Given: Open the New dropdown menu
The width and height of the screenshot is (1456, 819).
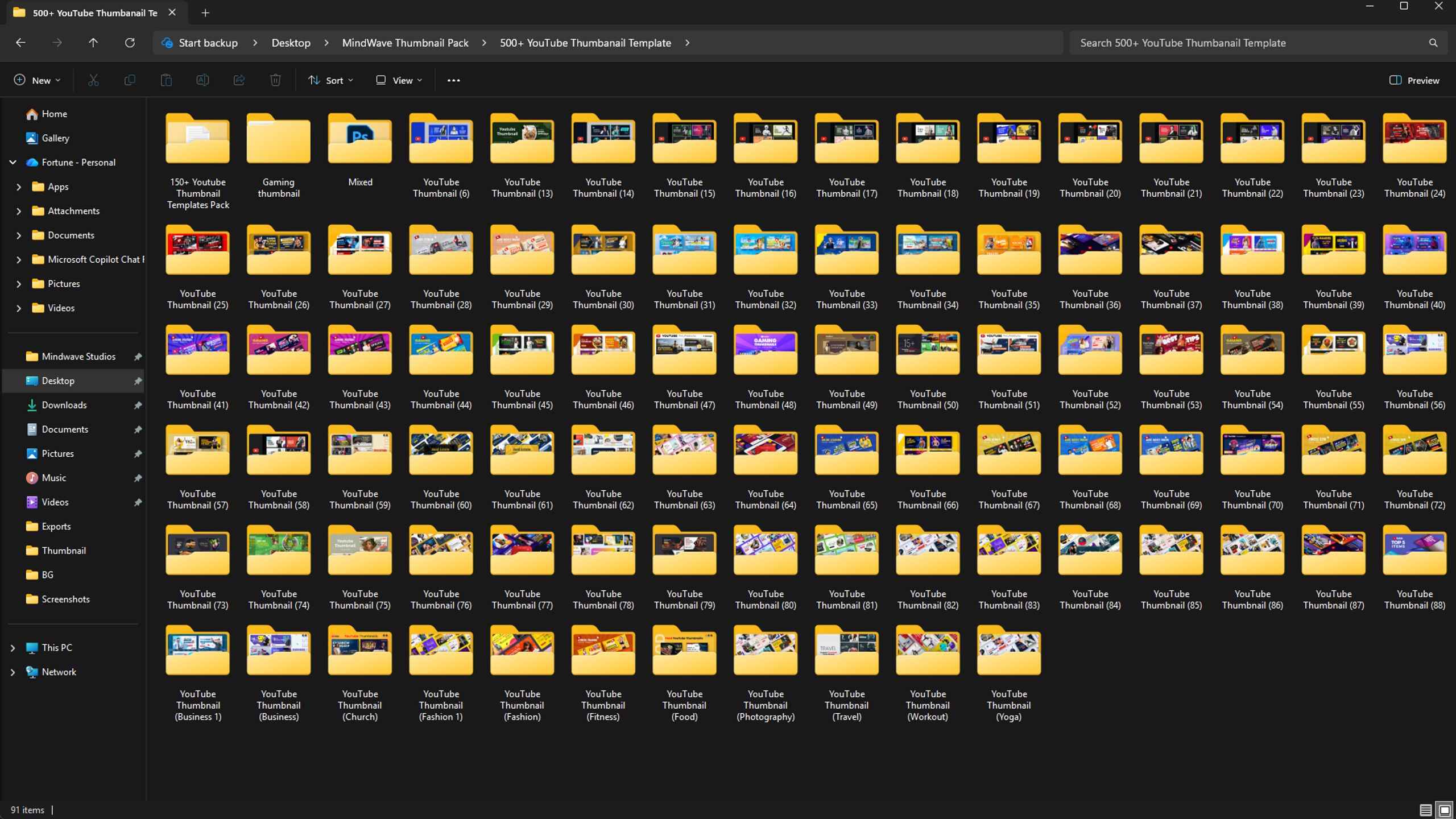Looking at the screenshot, I should (x=37, y=80).
